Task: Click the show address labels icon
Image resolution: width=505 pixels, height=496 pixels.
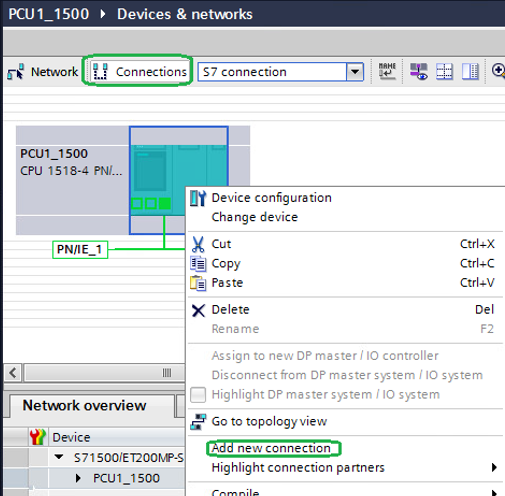Action: point(419,71)
